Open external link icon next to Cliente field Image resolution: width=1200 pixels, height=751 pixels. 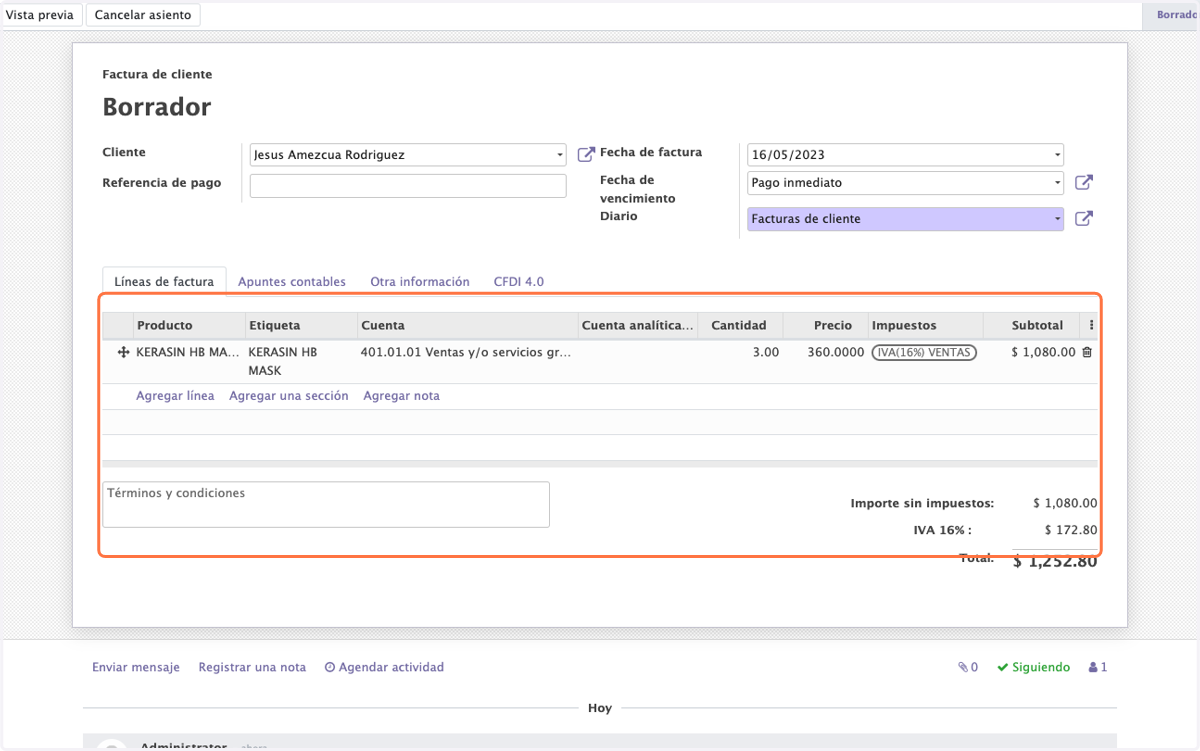[586, 155]
